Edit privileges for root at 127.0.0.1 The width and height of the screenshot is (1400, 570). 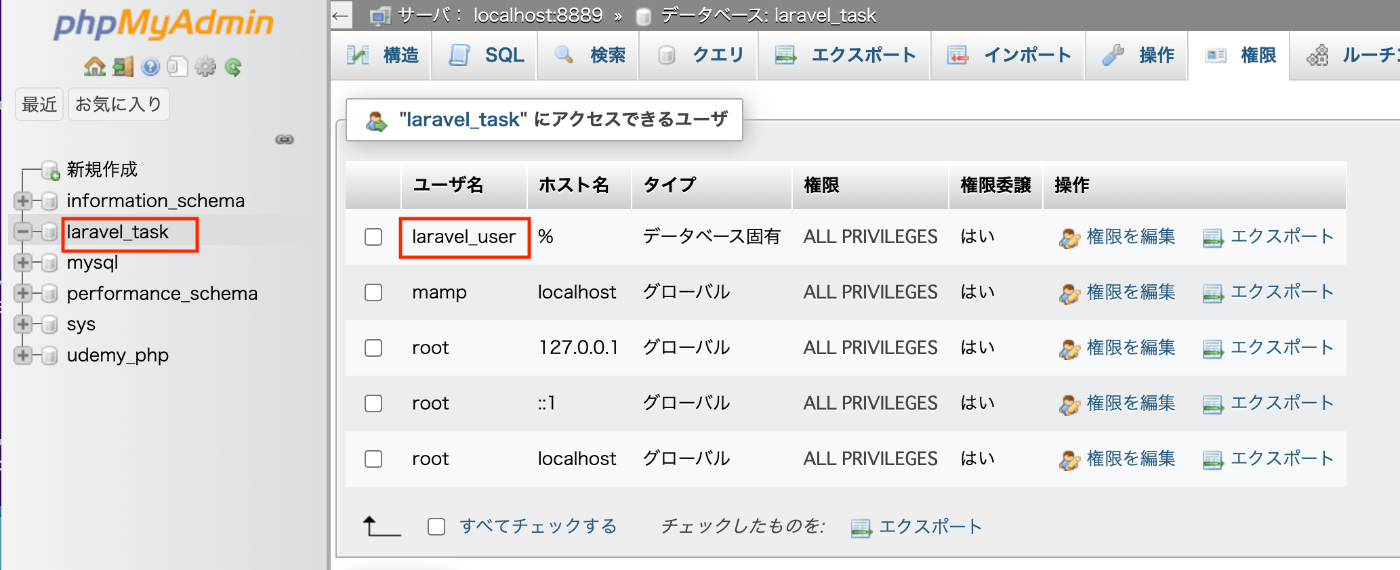[x=1118, y=348]
